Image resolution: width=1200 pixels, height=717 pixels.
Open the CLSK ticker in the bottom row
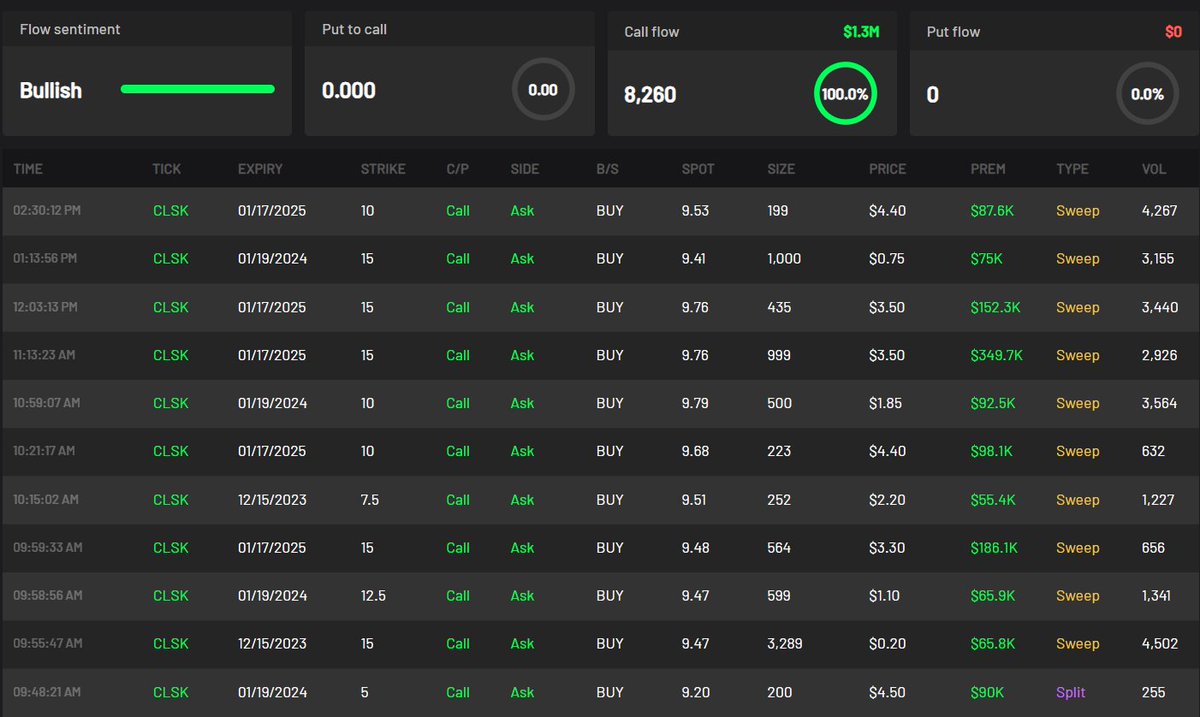coord(170,692)
